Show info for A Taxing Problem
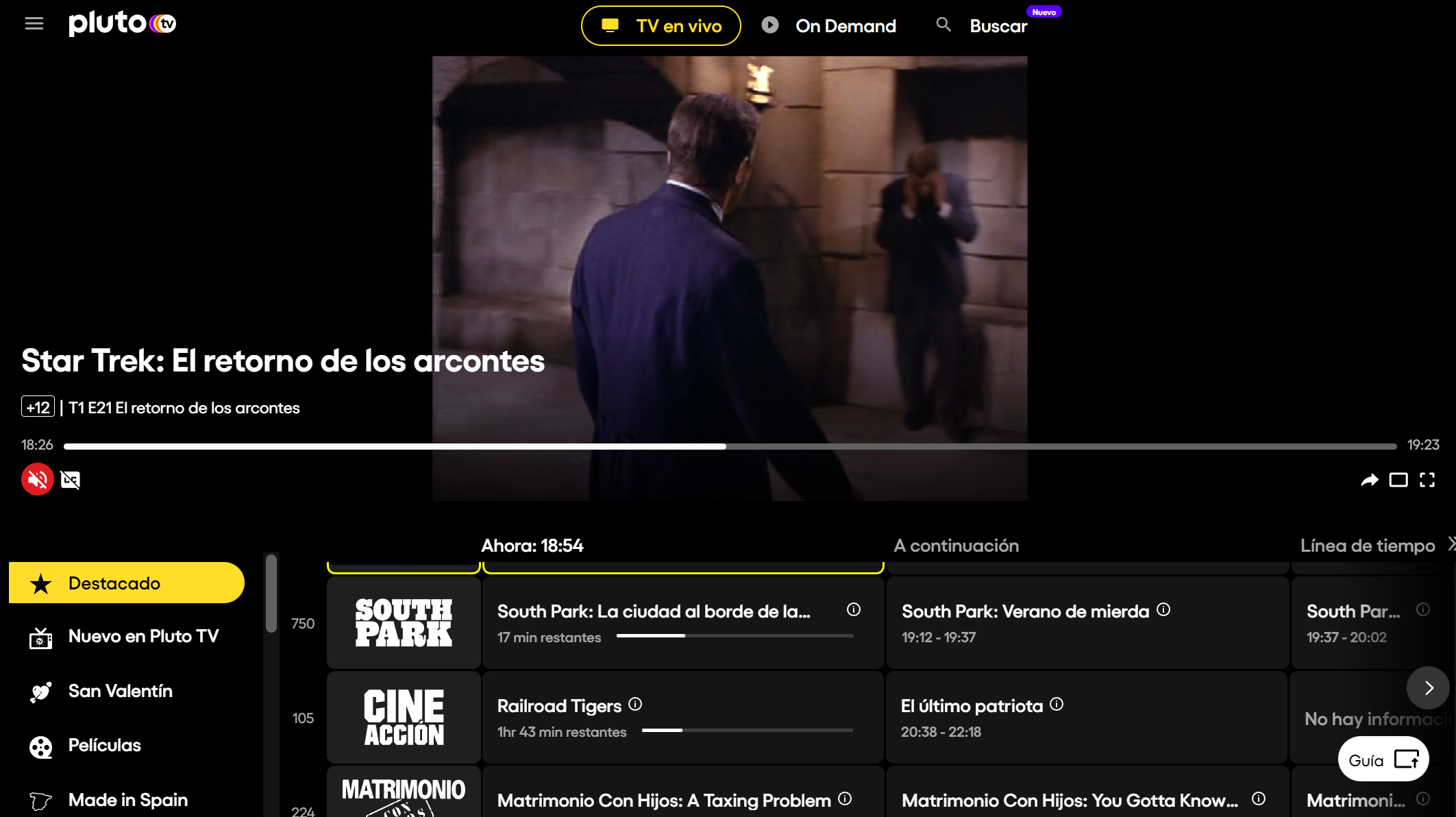The image size is (1456, 817). pos(845,798)
